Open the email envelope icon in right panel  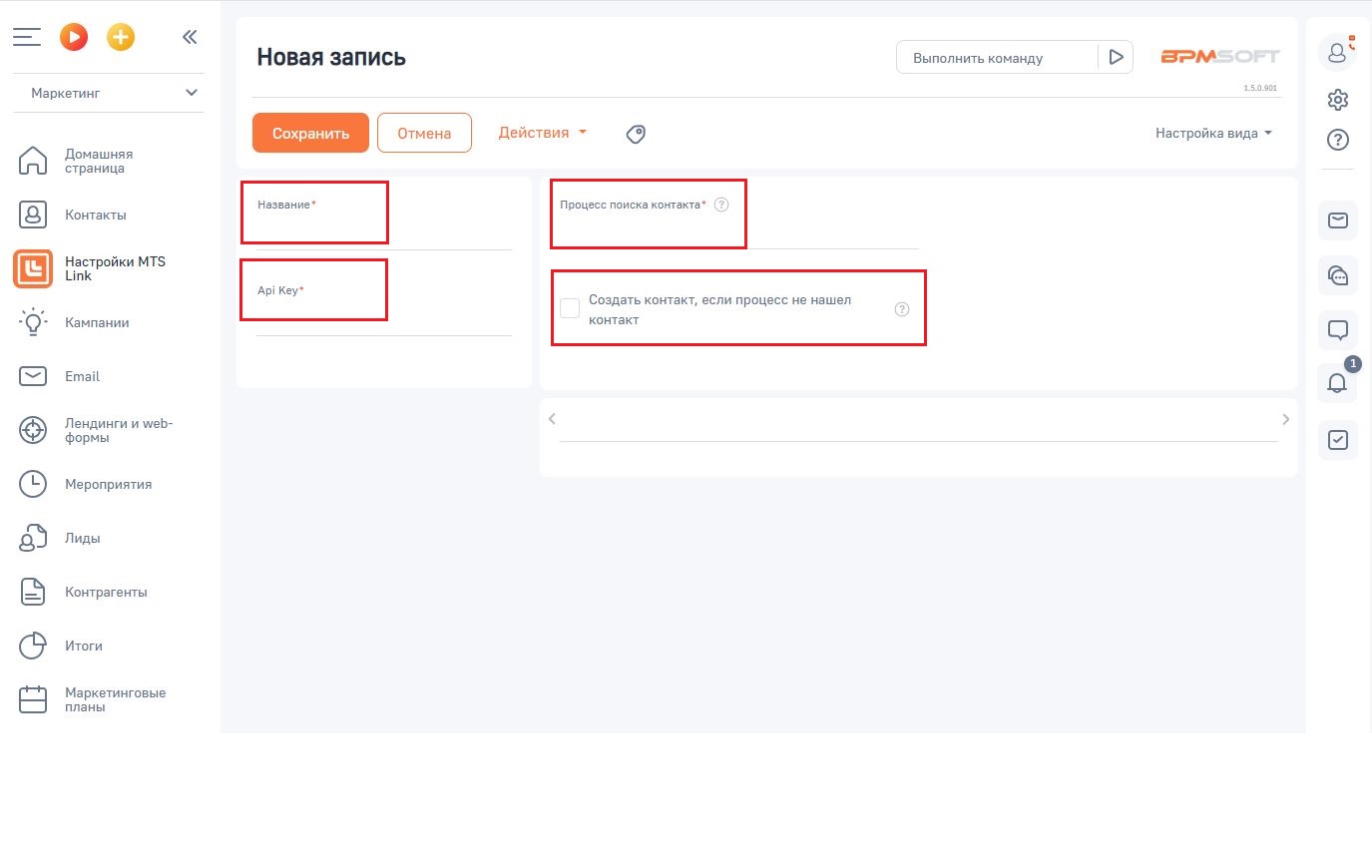click(1337, 220)
